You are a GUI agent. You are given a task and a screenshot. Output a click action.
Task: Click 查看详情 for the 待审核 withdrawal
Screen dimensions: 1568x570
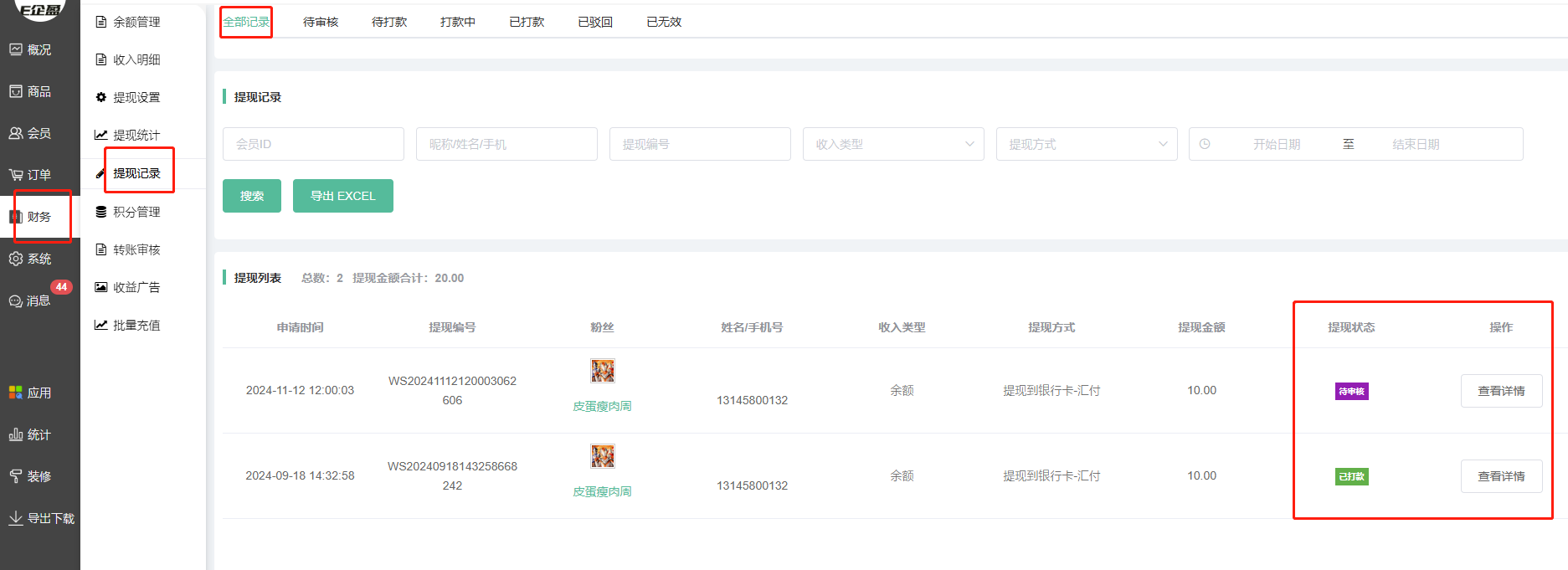[1501, 391]
